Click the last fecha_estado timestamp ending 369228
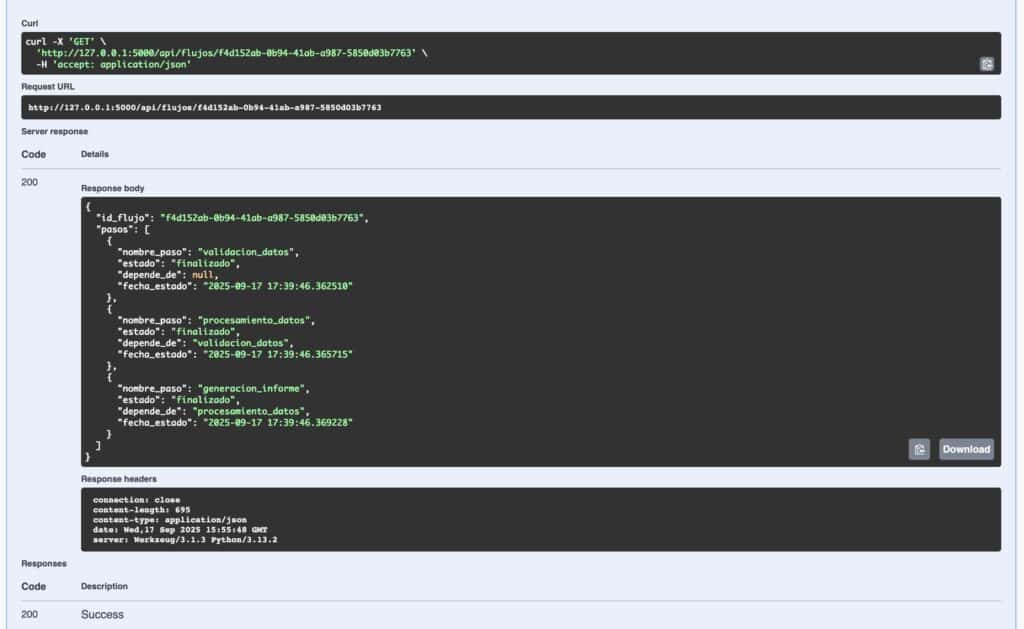The width and height of the screenshot is (1024, 629). (278, 423)
